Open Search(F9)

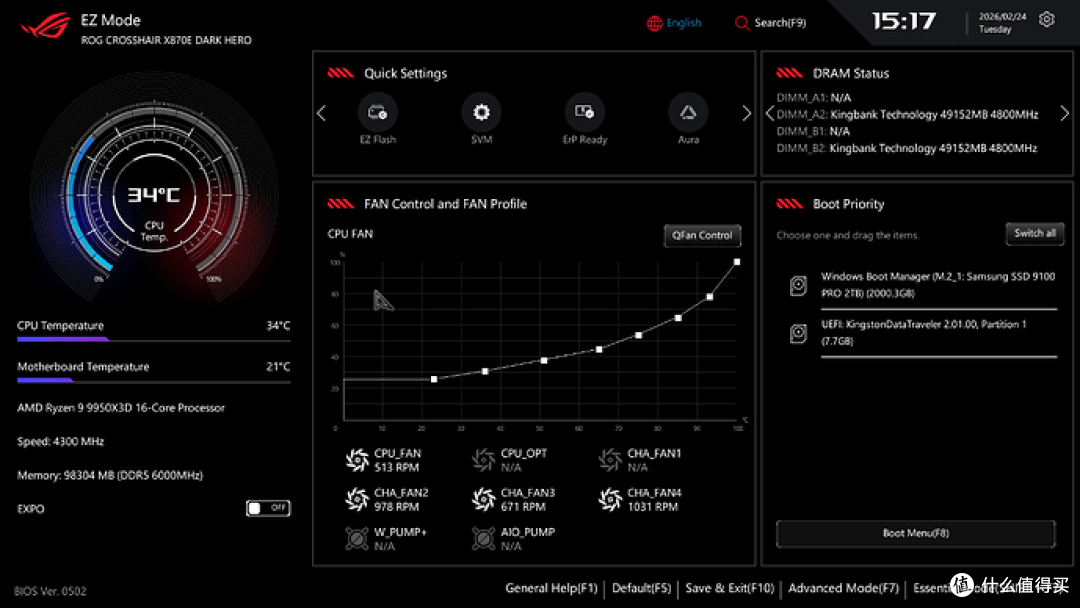[x=770, y=23]
